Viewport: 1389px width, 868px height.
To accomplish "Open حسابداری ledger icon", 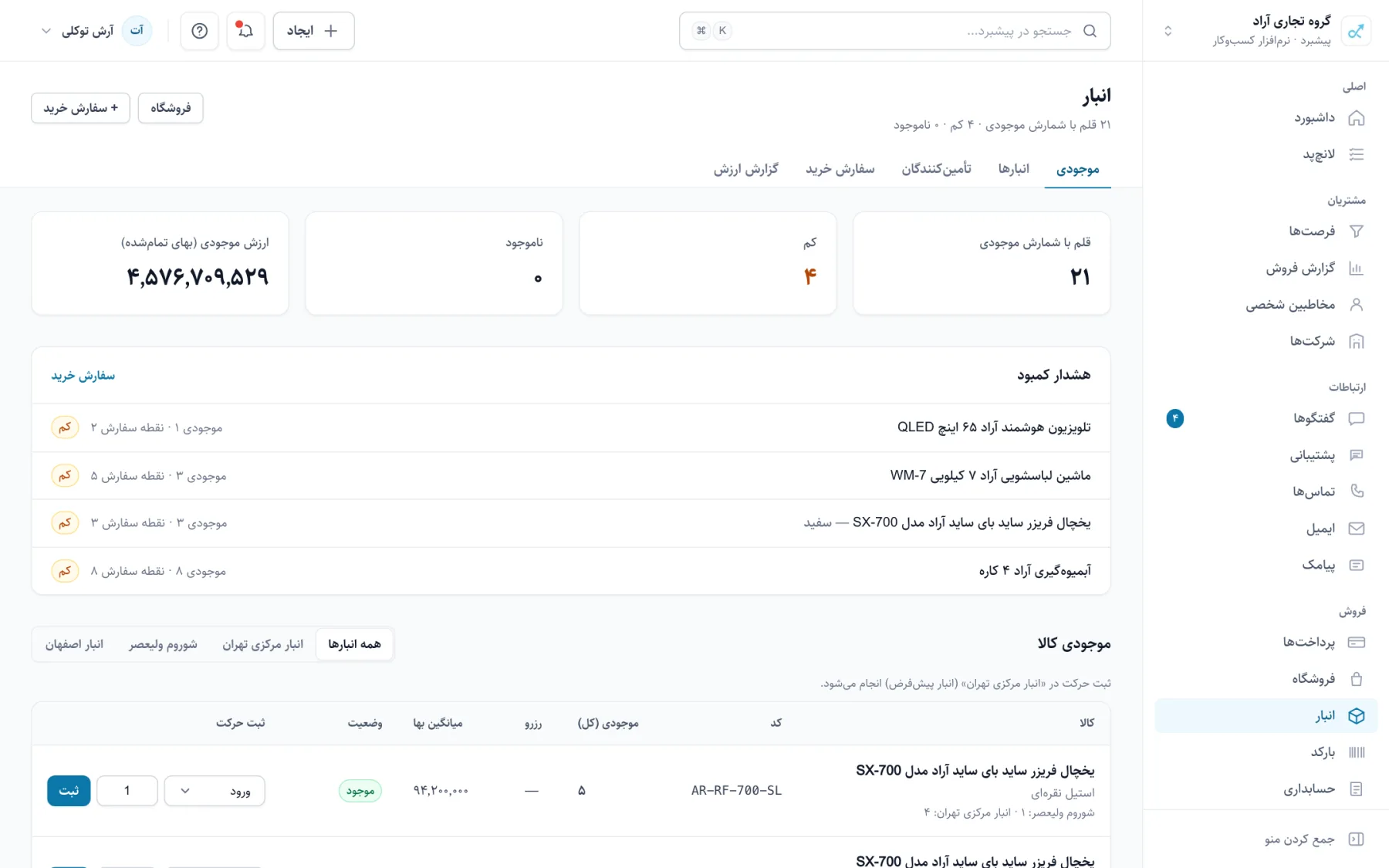I will click(1356, 789).
